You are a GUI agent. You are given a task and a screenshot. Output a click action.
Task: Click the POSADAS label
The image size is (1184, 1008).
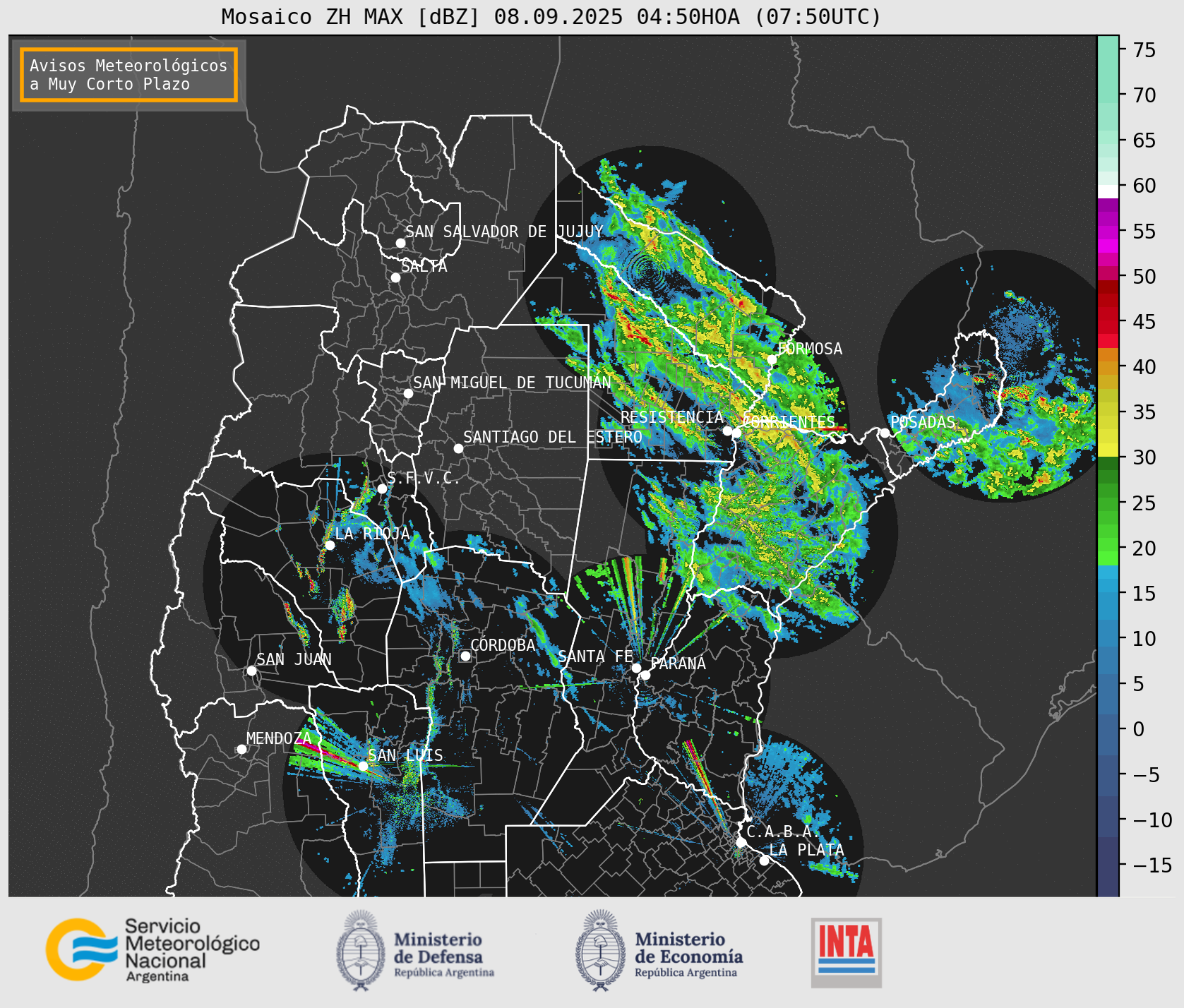coord(923,422)
